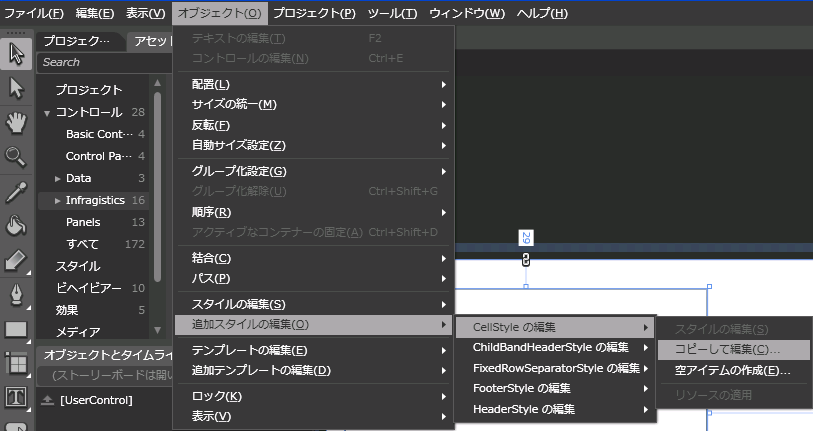Select the Pen tool
This screenshot has width=813, height=431.
point(15,294)
